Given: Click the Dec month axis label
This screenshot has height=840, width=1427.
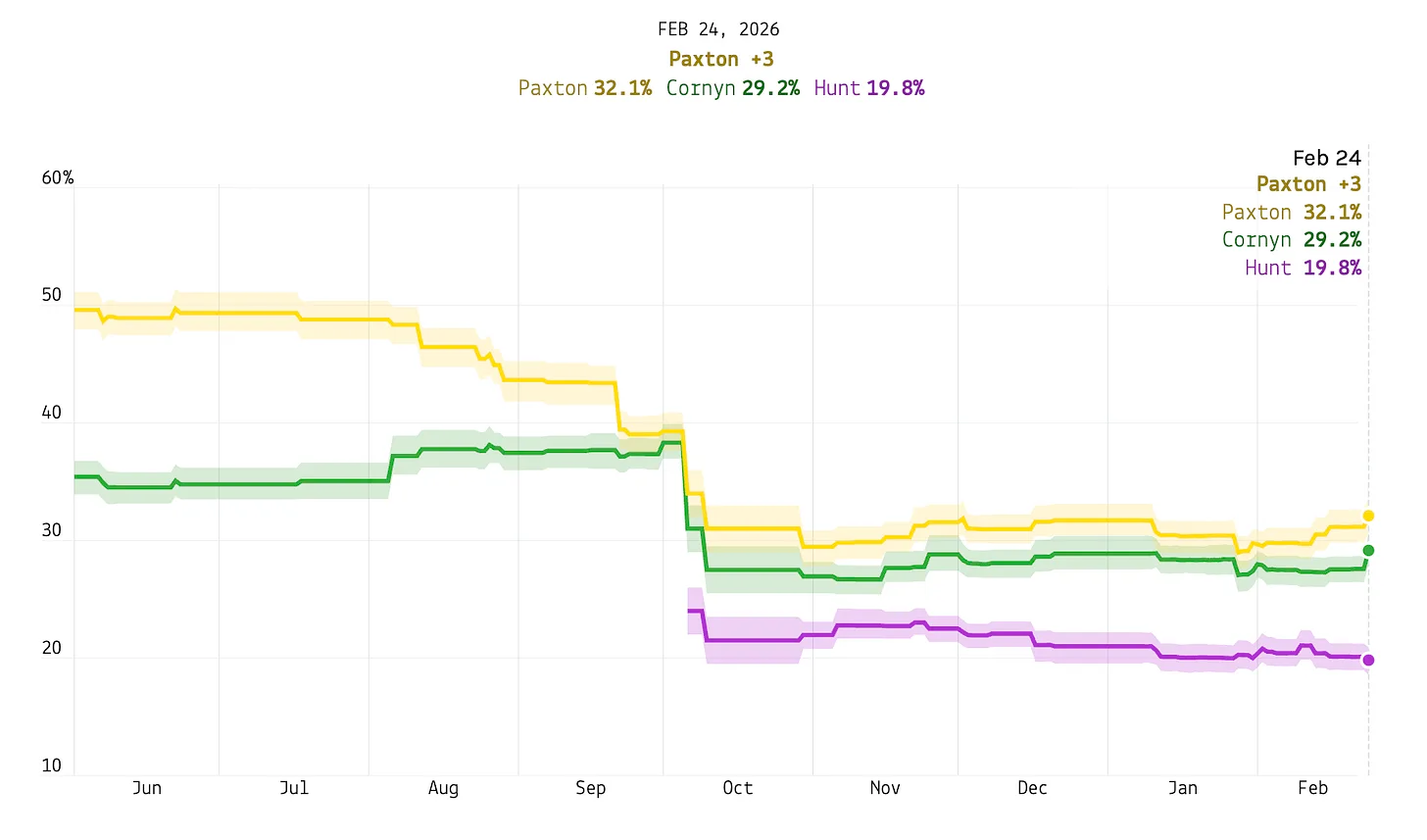Looking at the screenshot, I should 1032,788.
